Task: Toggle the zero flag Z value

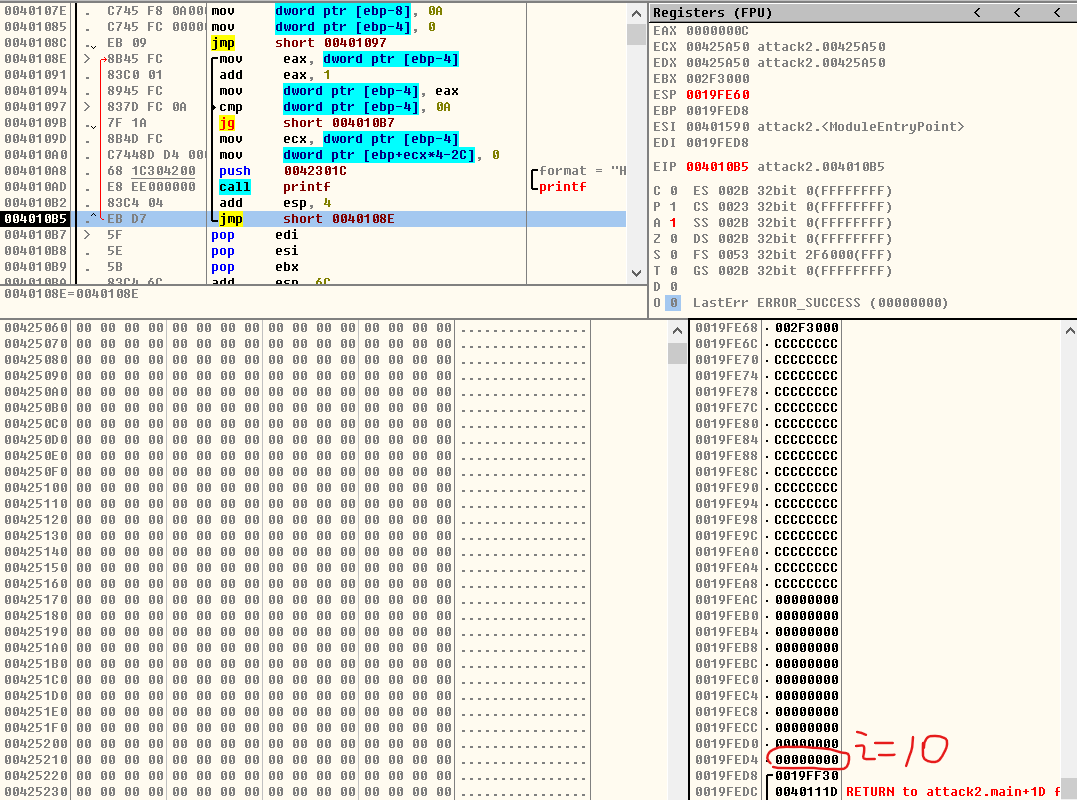Action: point(673,239)
